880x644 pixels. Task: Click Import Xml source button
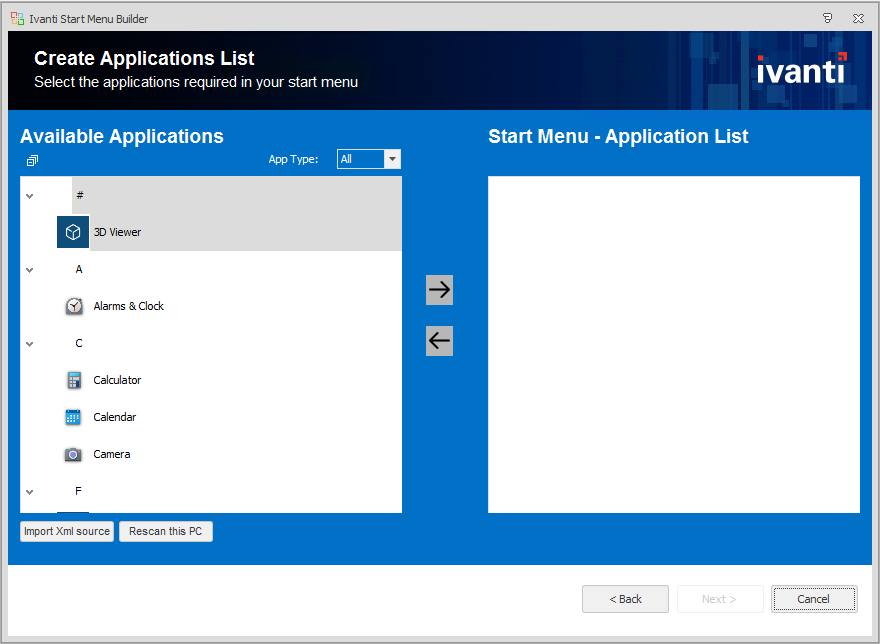pos(67,531)
